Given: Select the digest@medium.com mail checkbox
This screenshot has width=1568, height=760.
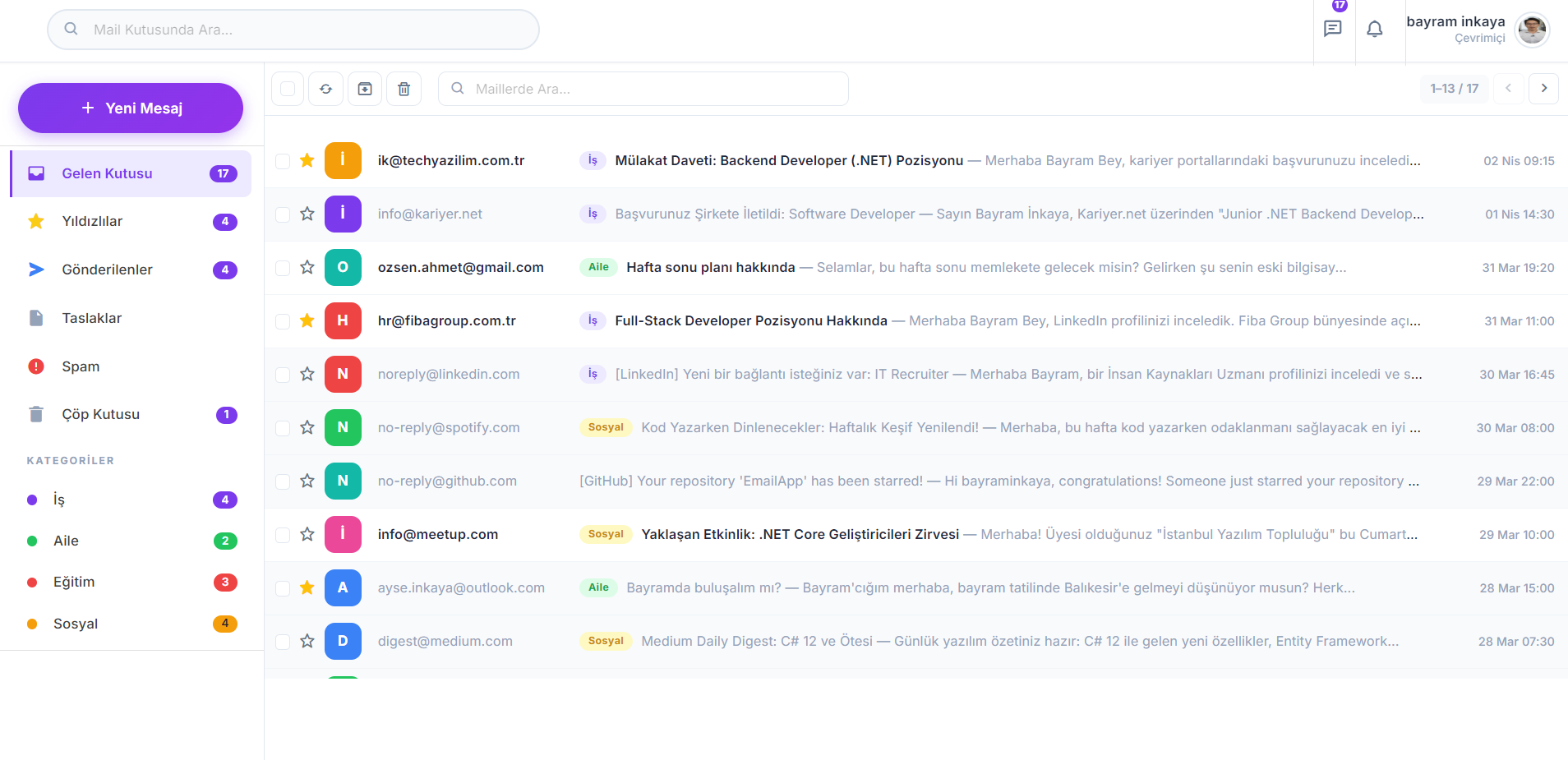Looking at the screenshot, I should (x=283, y=642).
